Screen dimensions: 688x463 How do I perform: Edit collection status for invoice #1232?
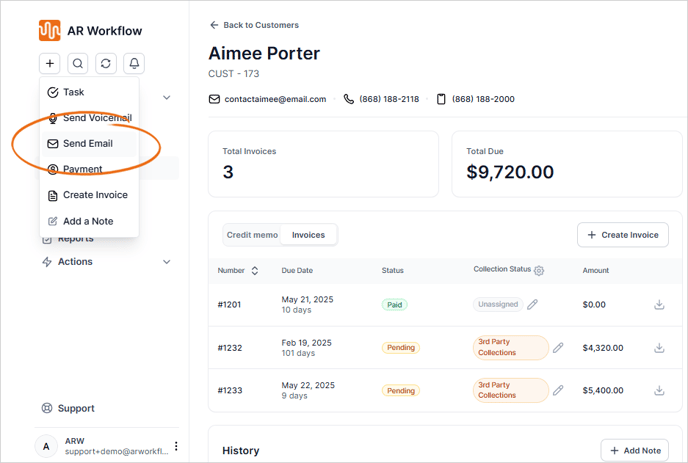coord(558,348)
